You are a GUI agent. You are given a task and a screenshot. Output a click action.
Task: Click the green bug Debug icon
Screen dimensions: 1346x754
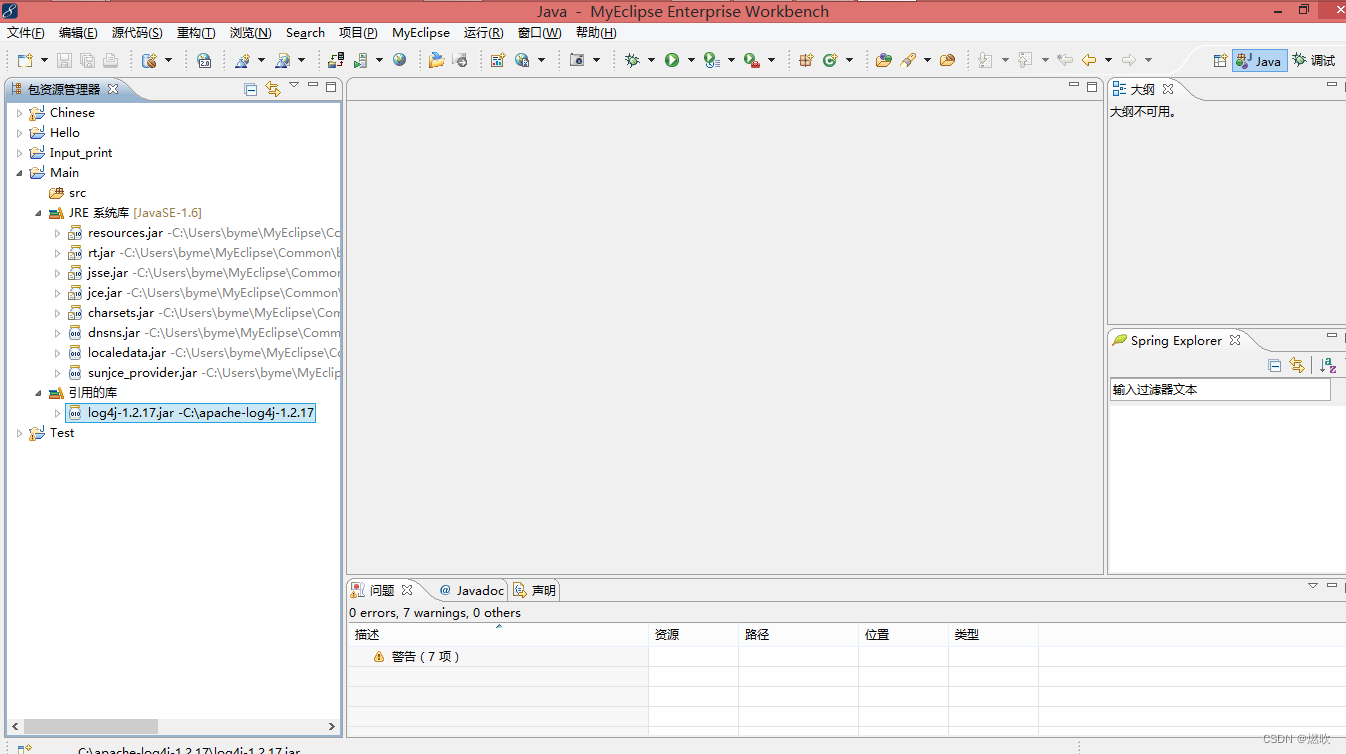(632, 60)
